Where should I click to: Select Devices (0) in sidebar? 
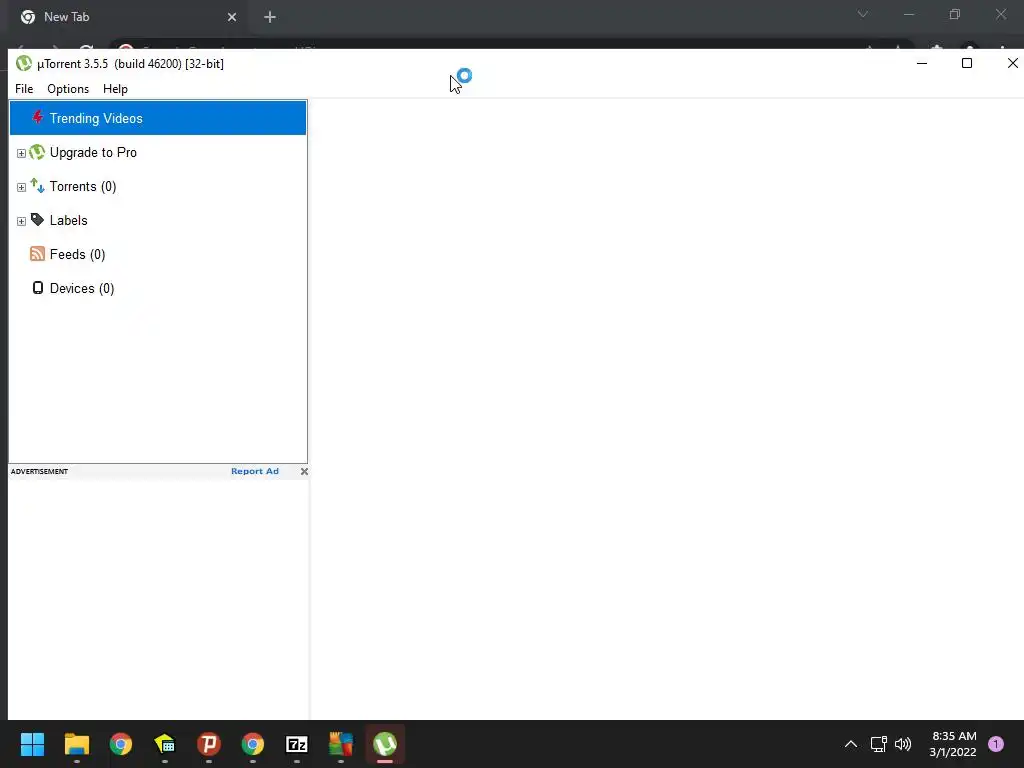pos(82,288)
